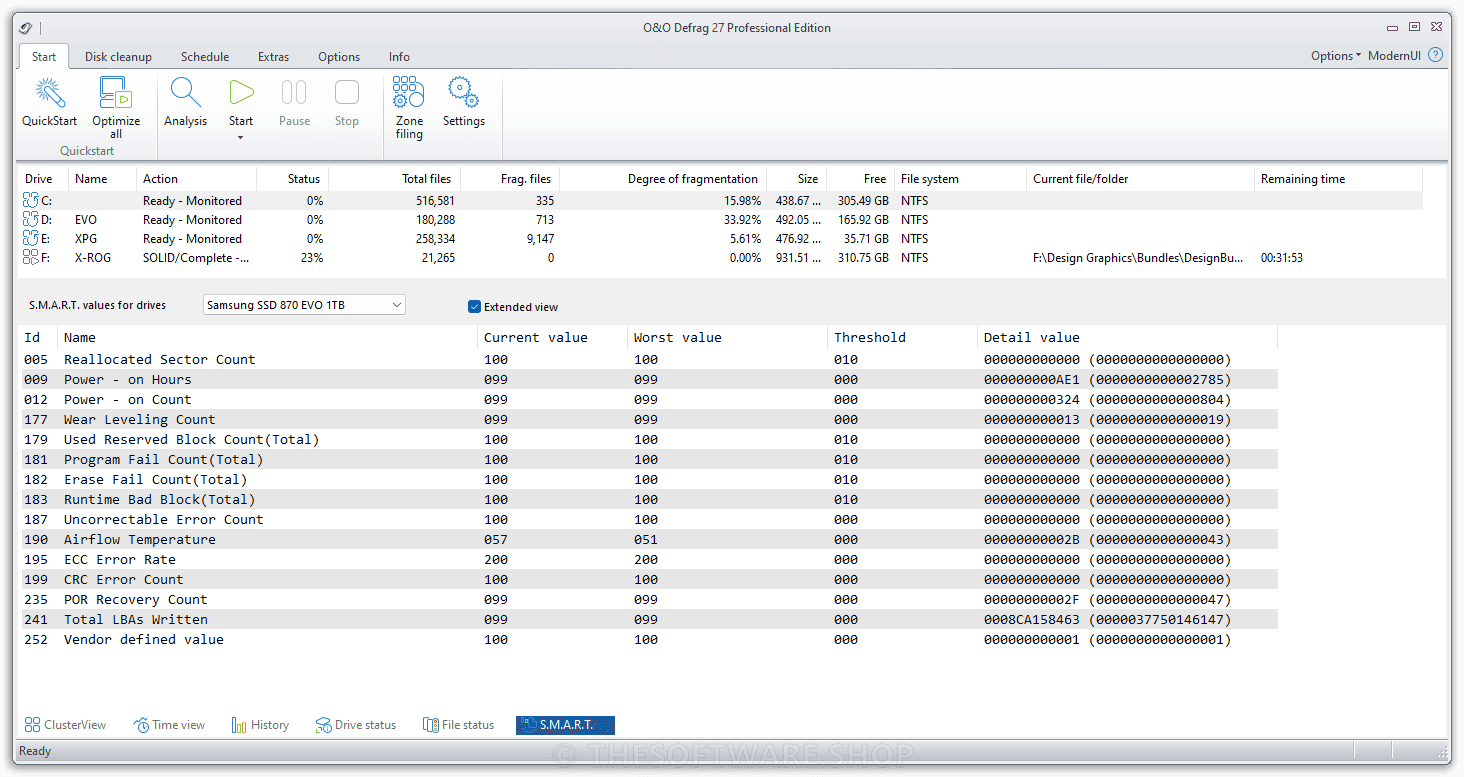Click the 00:31:53 remaining time value
This screenshot has height=777, width=1464.
click(x=1282, y=258)
